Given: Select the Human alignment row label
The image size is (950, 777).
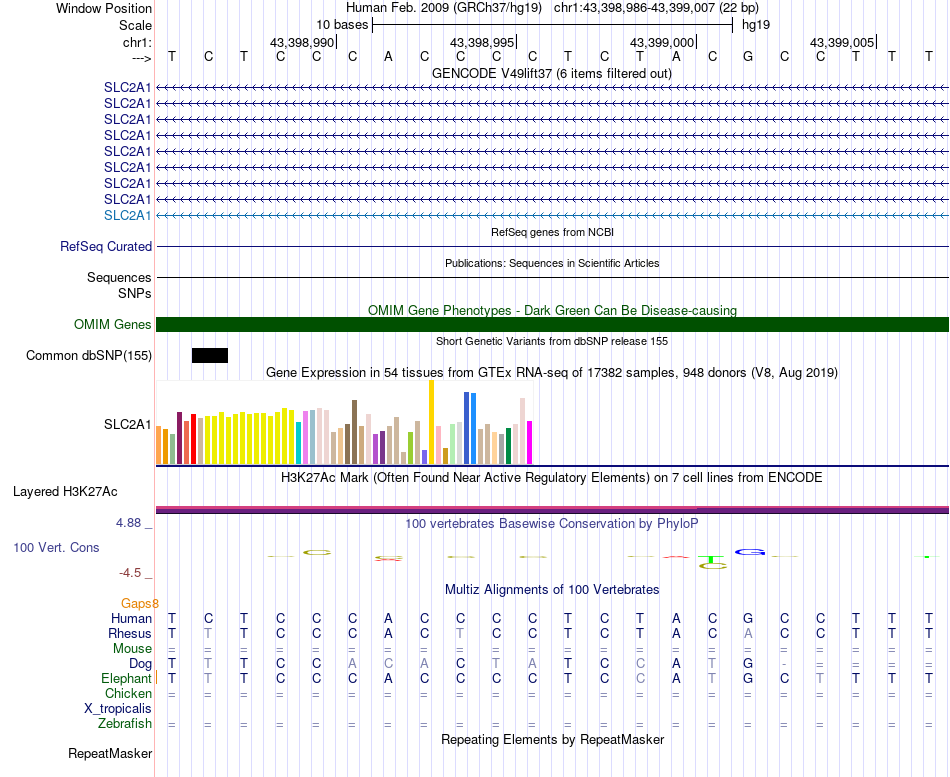Looking at the screenshot, I should 131,618.
